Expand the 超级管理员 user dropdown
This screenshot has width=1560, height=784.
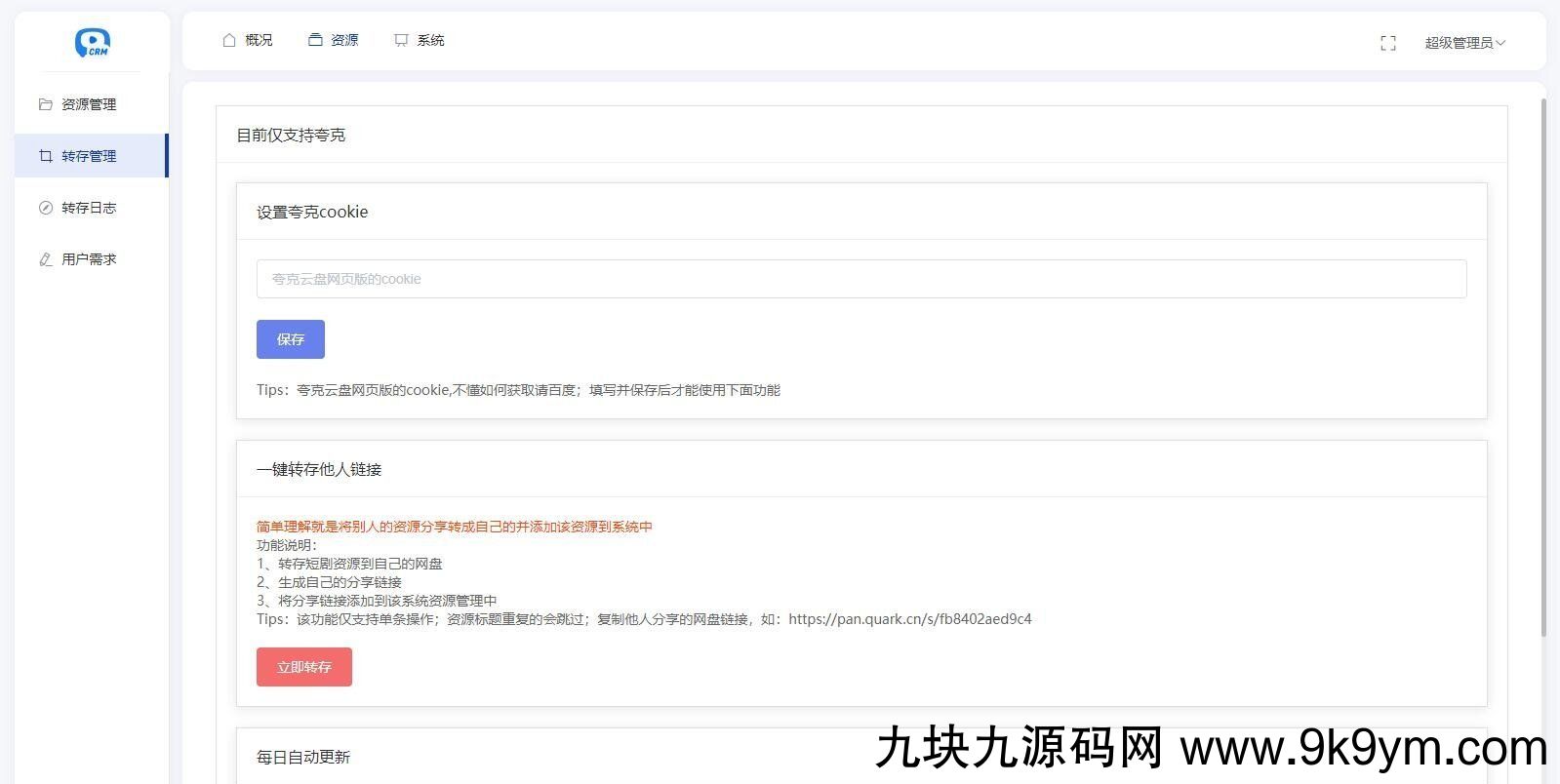pos(1464,43)
